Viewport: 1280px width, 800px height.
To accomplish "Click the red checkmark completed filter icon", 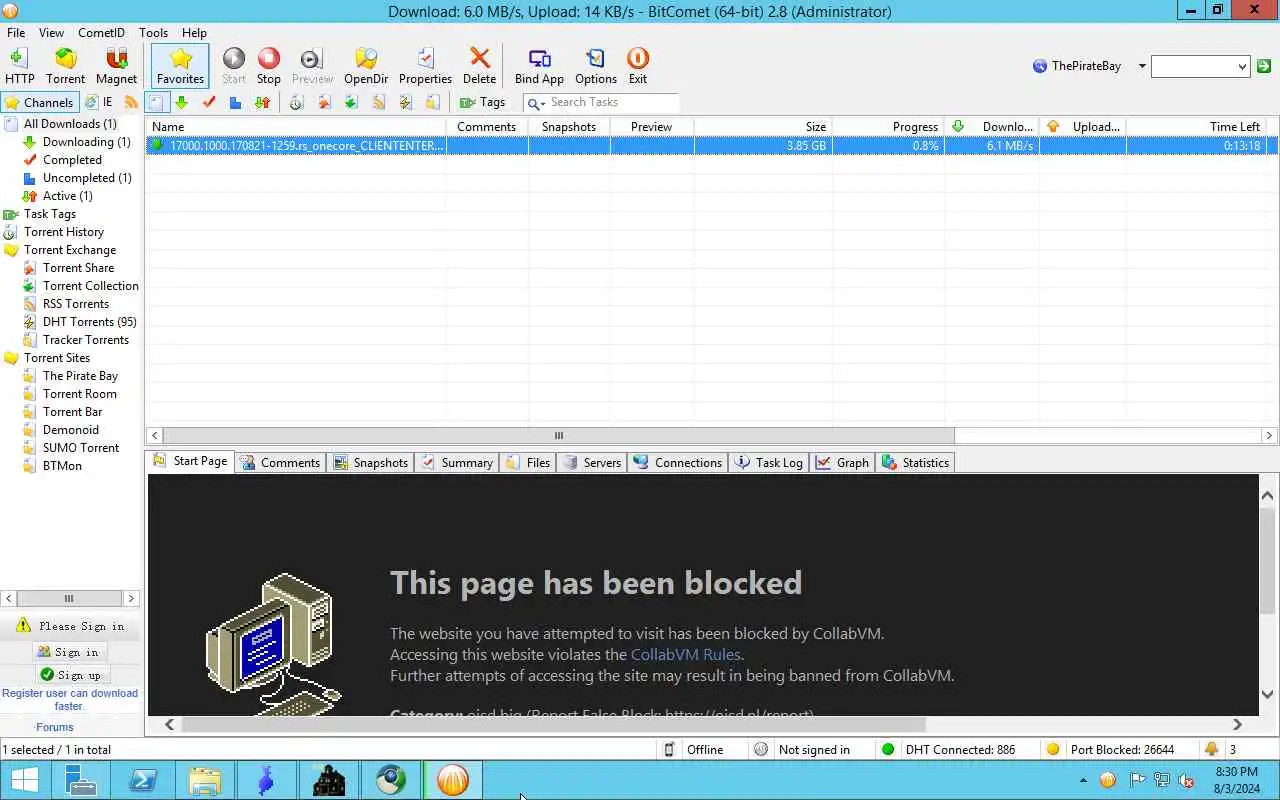I will click(x=209, y=102).
